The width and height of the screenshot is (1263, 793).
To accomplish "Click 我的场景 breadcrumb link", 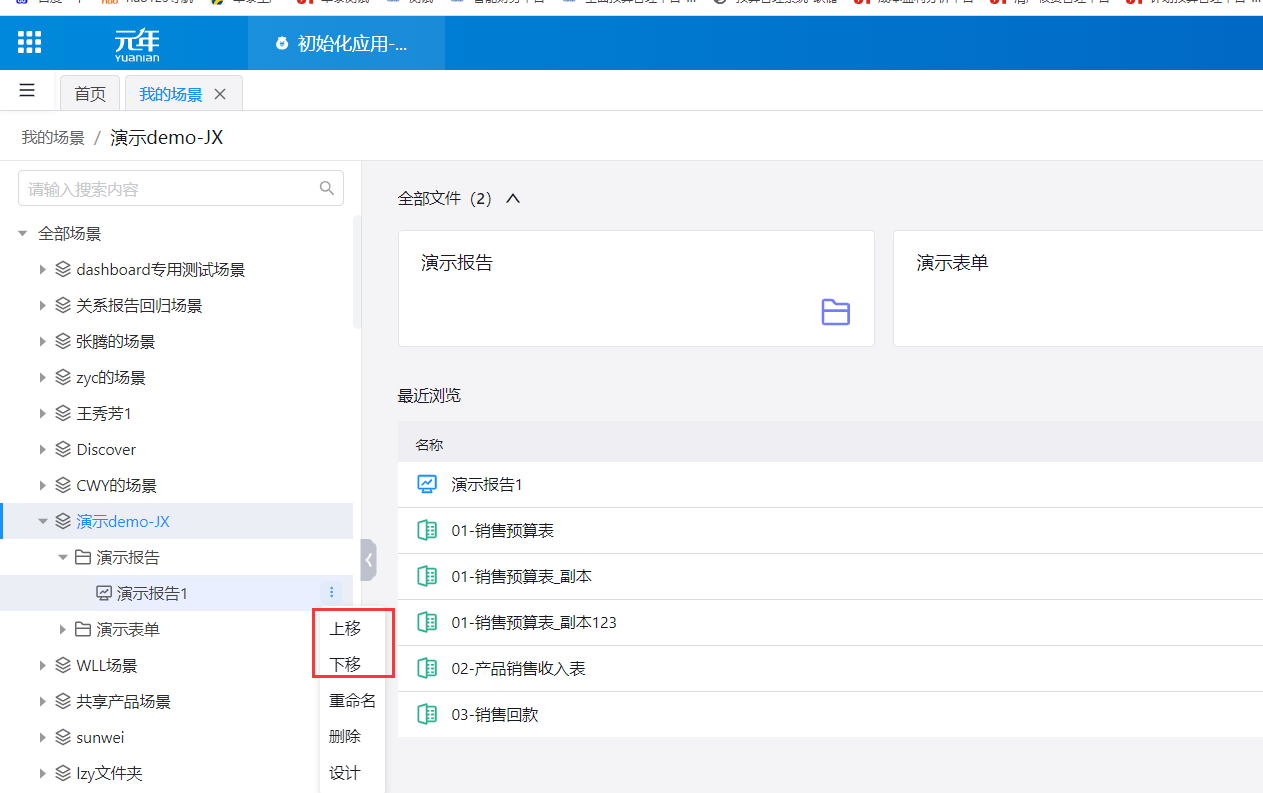I will (53, 138).
